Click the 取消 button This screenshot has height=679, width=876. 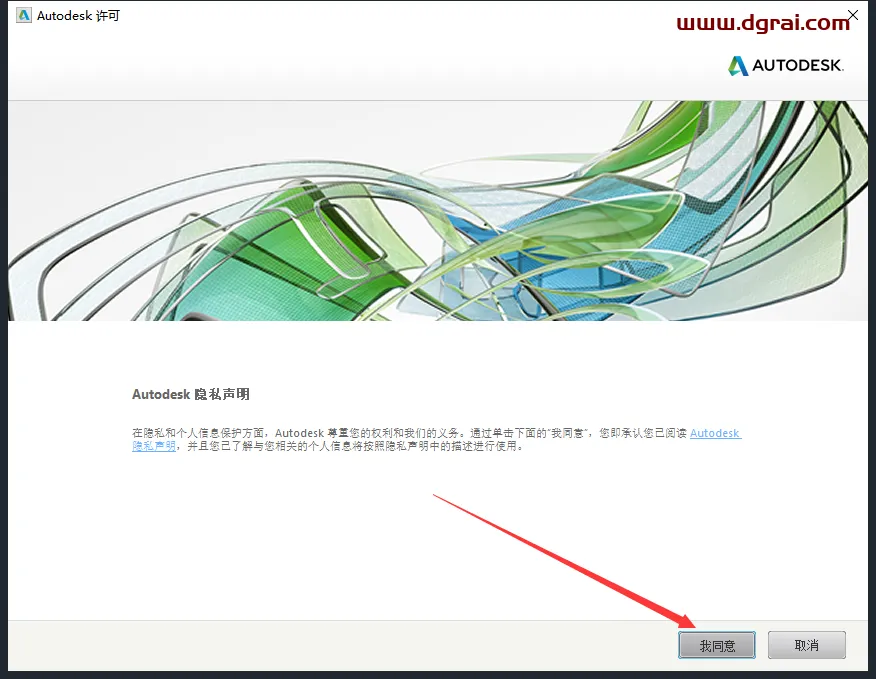(x=806, y=645)
